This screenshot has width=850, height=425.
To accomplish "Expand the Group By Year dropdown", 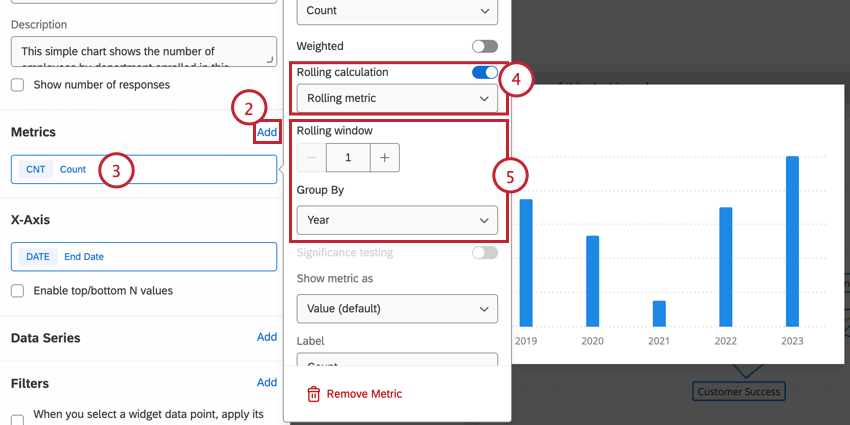I will click(397, 220).
